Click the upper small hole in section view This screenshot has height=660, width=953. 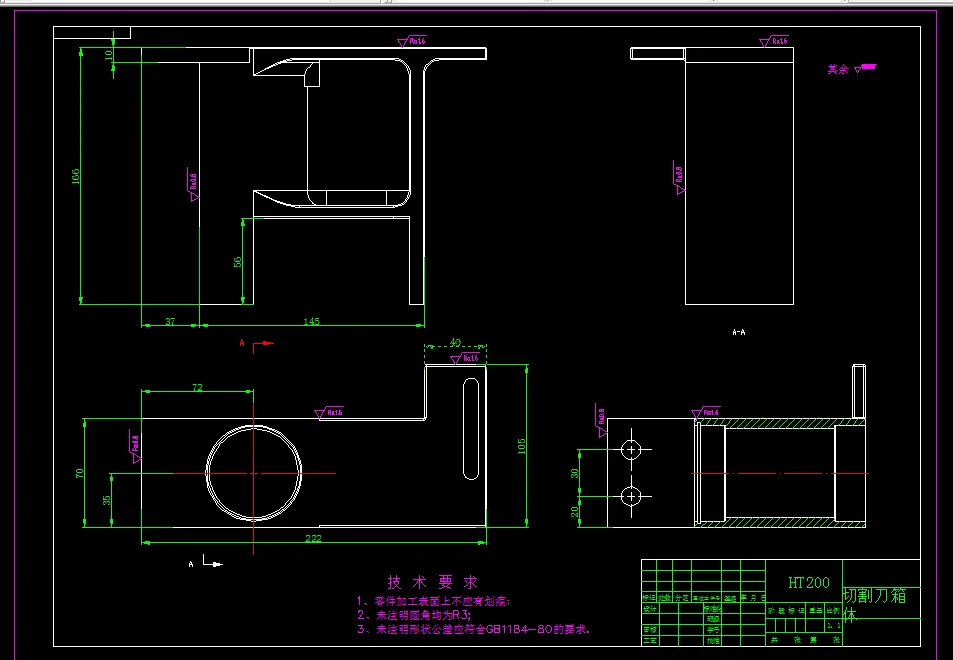point(631,450)
